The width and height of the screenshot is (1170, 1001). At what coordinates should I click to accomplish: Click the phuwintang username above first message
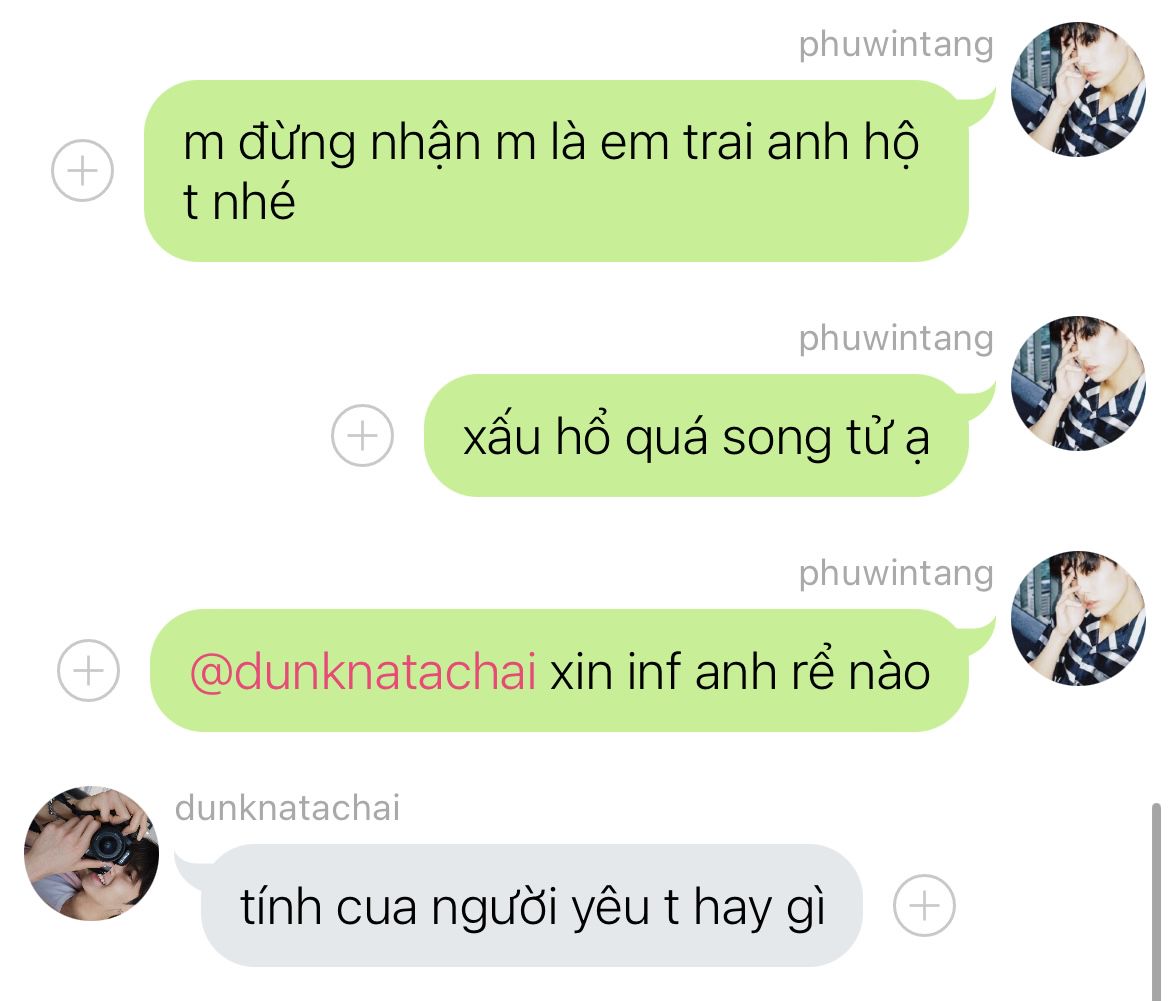(895, 45)
